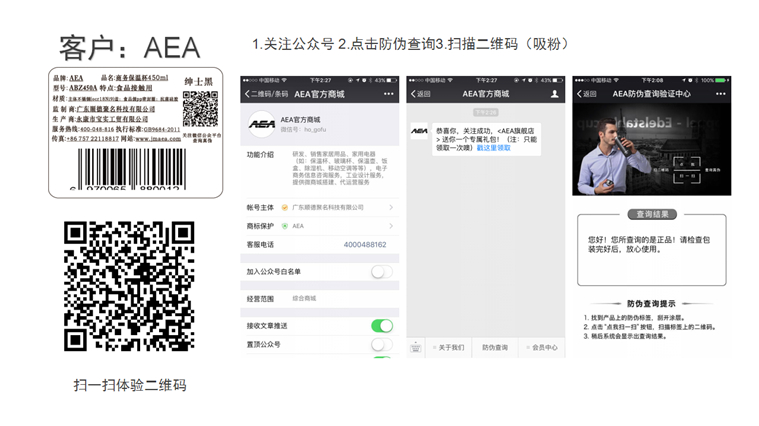Enable the 置顶公众号 switch

(382, 345)
